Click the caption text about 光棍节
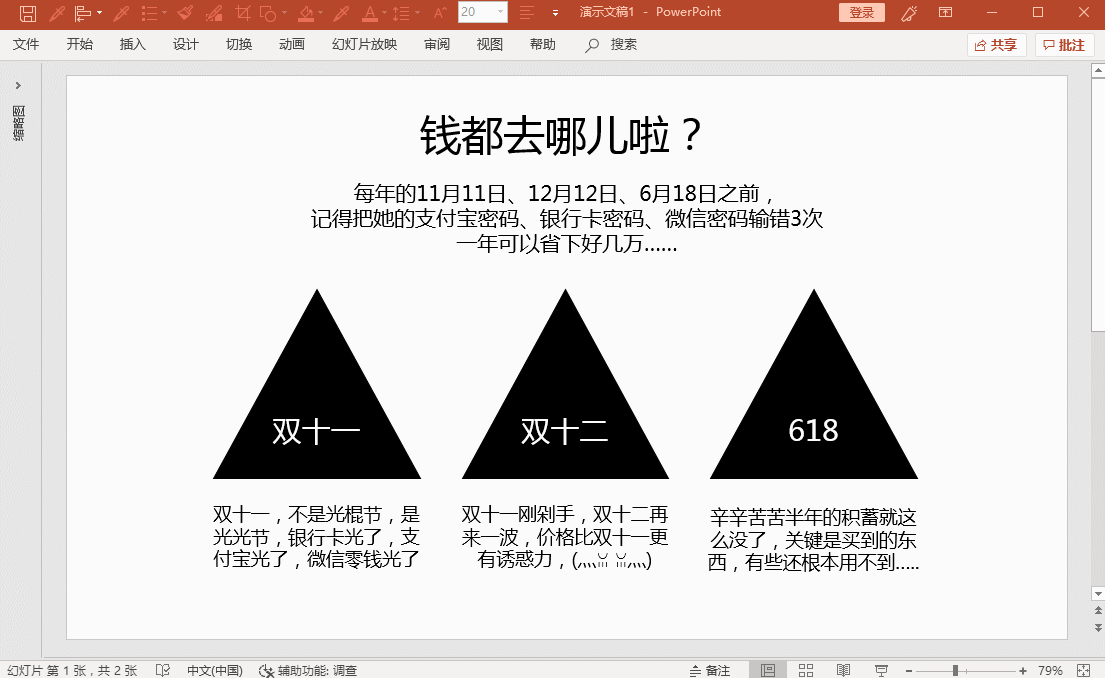This screenshot has width=1105, height=678. pyautogui.click(x=316, y=536)
